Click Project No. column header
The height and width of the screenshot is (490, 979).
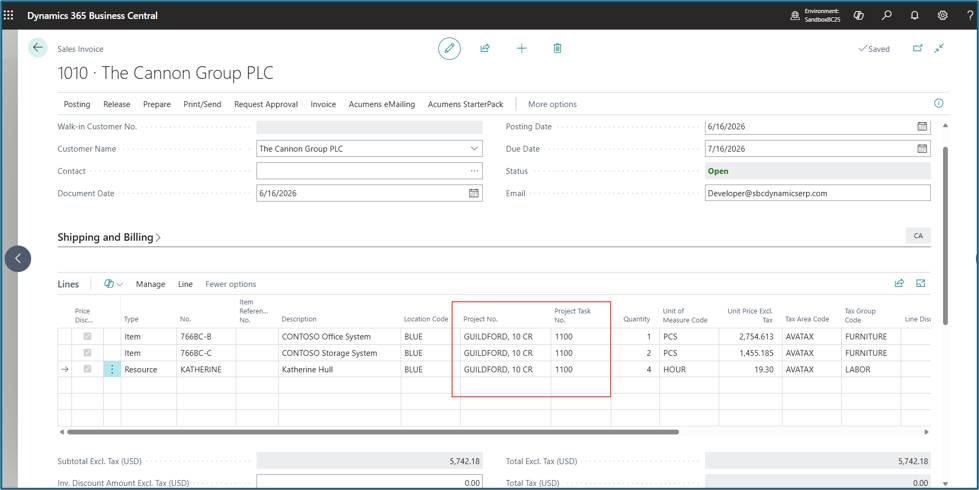481,319
